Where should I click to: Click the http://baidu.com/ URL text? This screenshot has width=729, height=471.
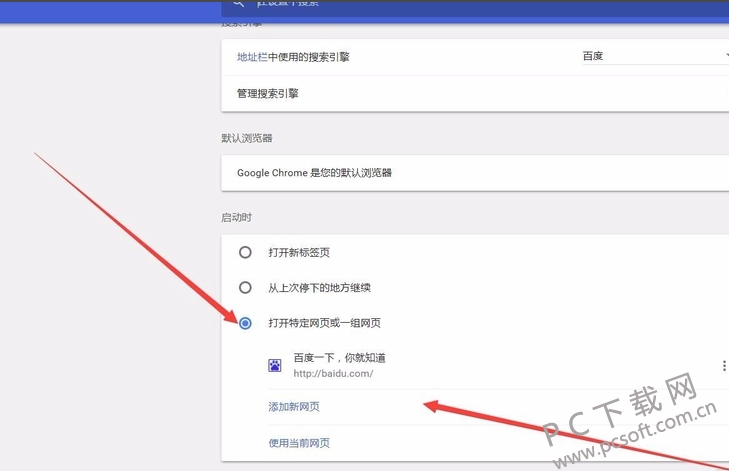[333, 373]
